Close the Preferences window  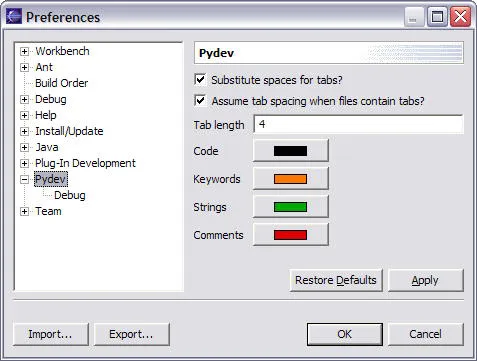pos(460,16)
